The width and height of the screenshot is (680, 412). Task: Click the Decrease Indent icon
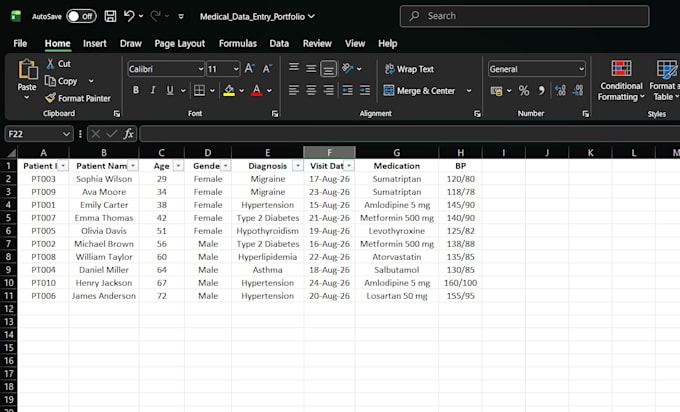click(347, 90)
